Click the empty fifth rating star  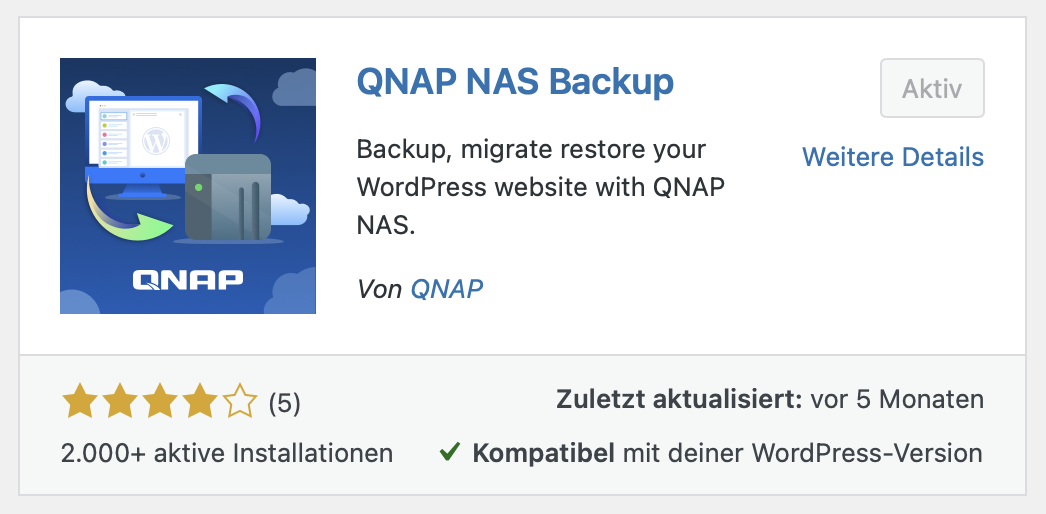239,403
